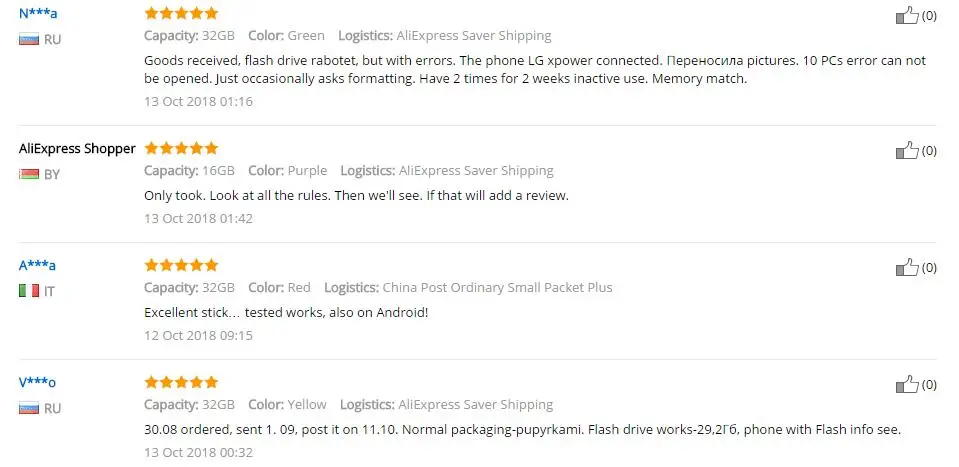Open reviewer profile N***a
The image size is (959, 467).
(x=38, y=13)
